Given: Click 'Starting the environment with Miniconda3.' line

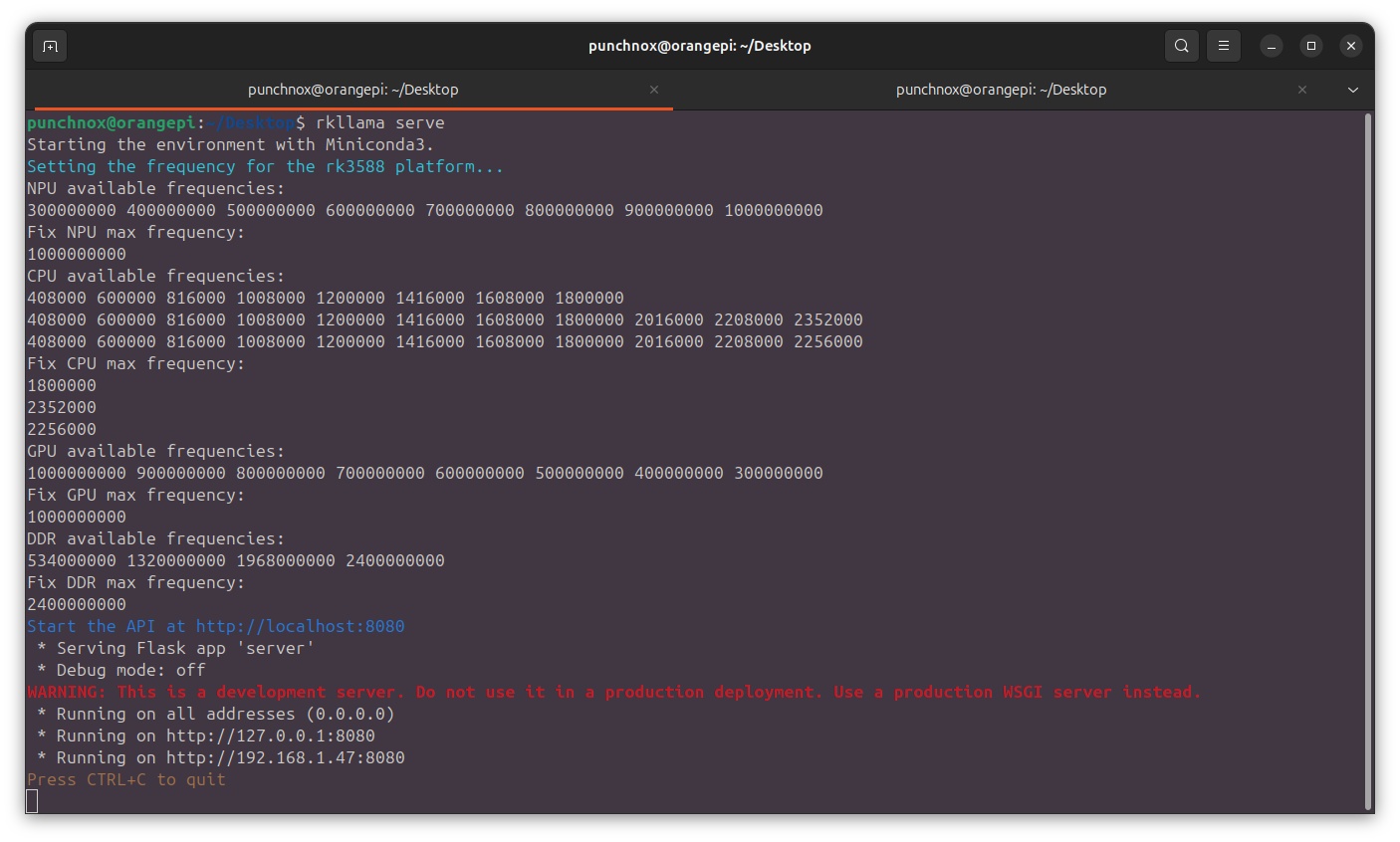Looking at the screenshot, I should click(x=231, y=145).
